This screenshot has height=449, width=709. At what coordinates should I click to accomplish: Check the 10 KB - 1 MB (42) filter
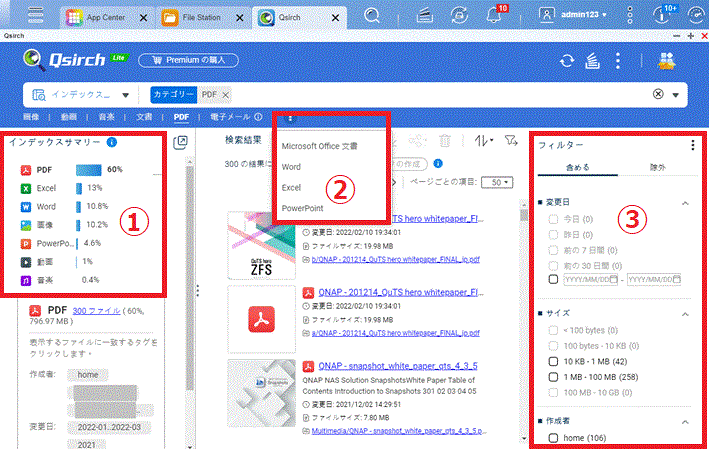click(x=553, y=361)
